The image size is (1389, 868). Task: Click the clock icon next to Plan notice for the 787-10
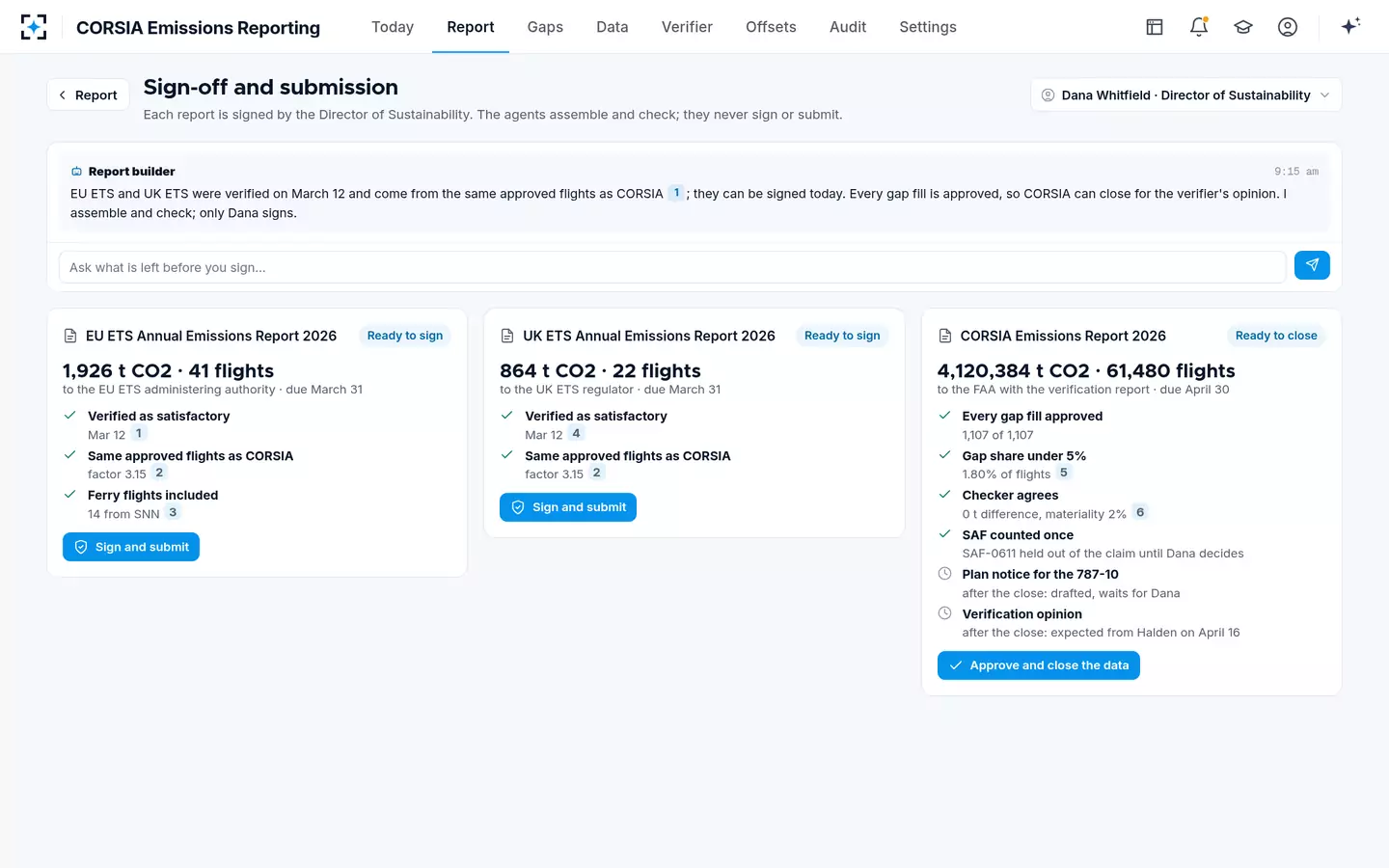tap(945, 574)
